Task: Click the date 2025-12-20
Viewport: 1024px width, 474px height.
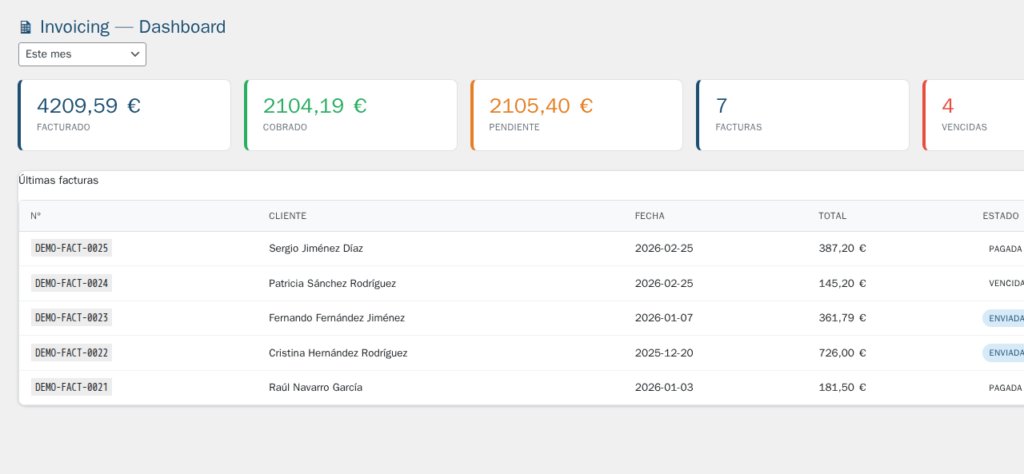Action: pos(664,353)
